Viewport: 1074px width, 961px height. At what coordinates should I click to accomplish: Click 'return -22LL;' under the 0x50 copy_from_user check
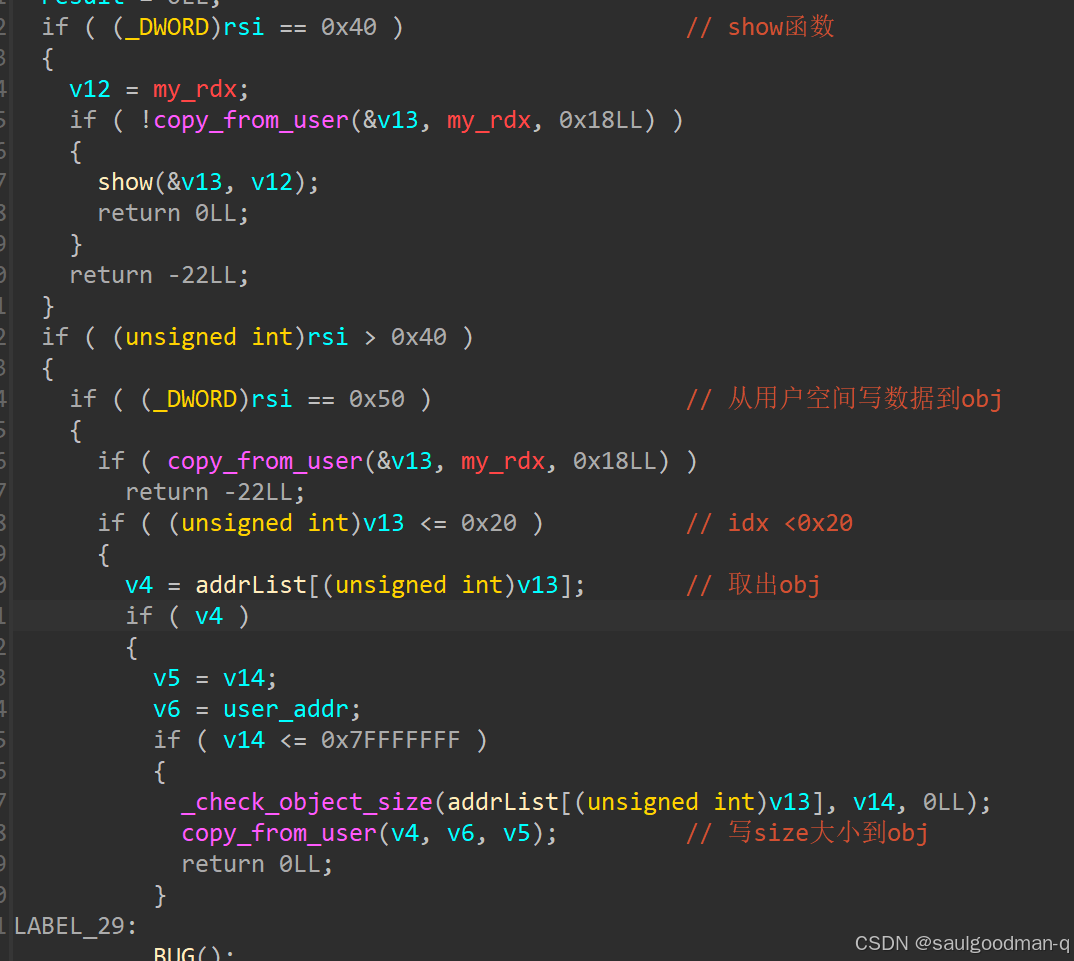(x=215, y=492)
